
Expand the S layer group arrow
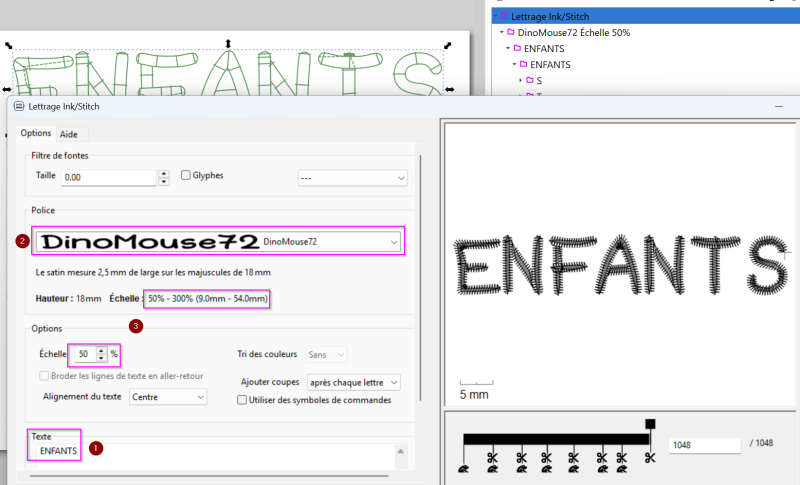(520, 80)
